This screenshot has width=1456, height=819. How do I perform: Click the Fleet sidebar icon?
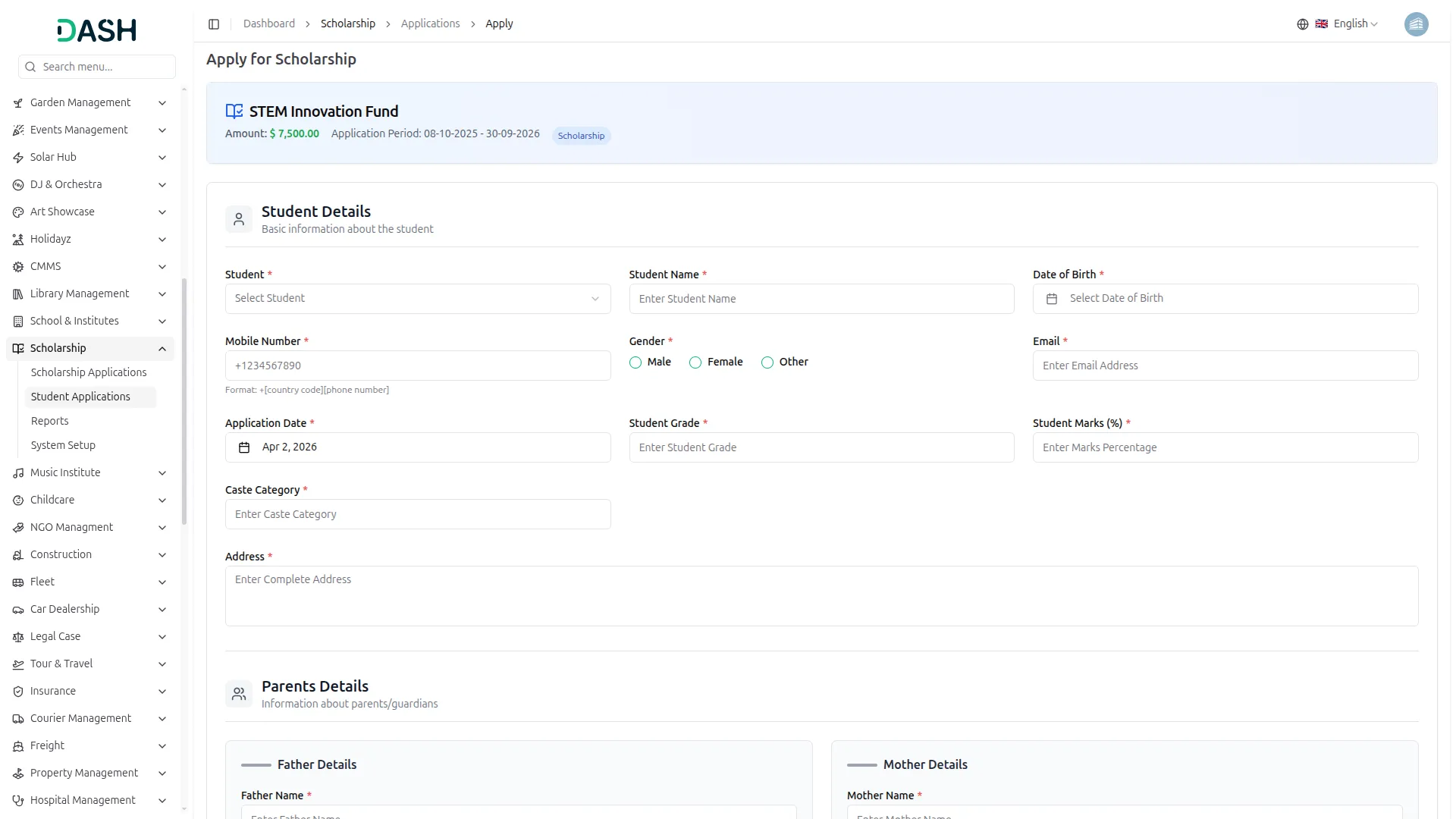18,582
